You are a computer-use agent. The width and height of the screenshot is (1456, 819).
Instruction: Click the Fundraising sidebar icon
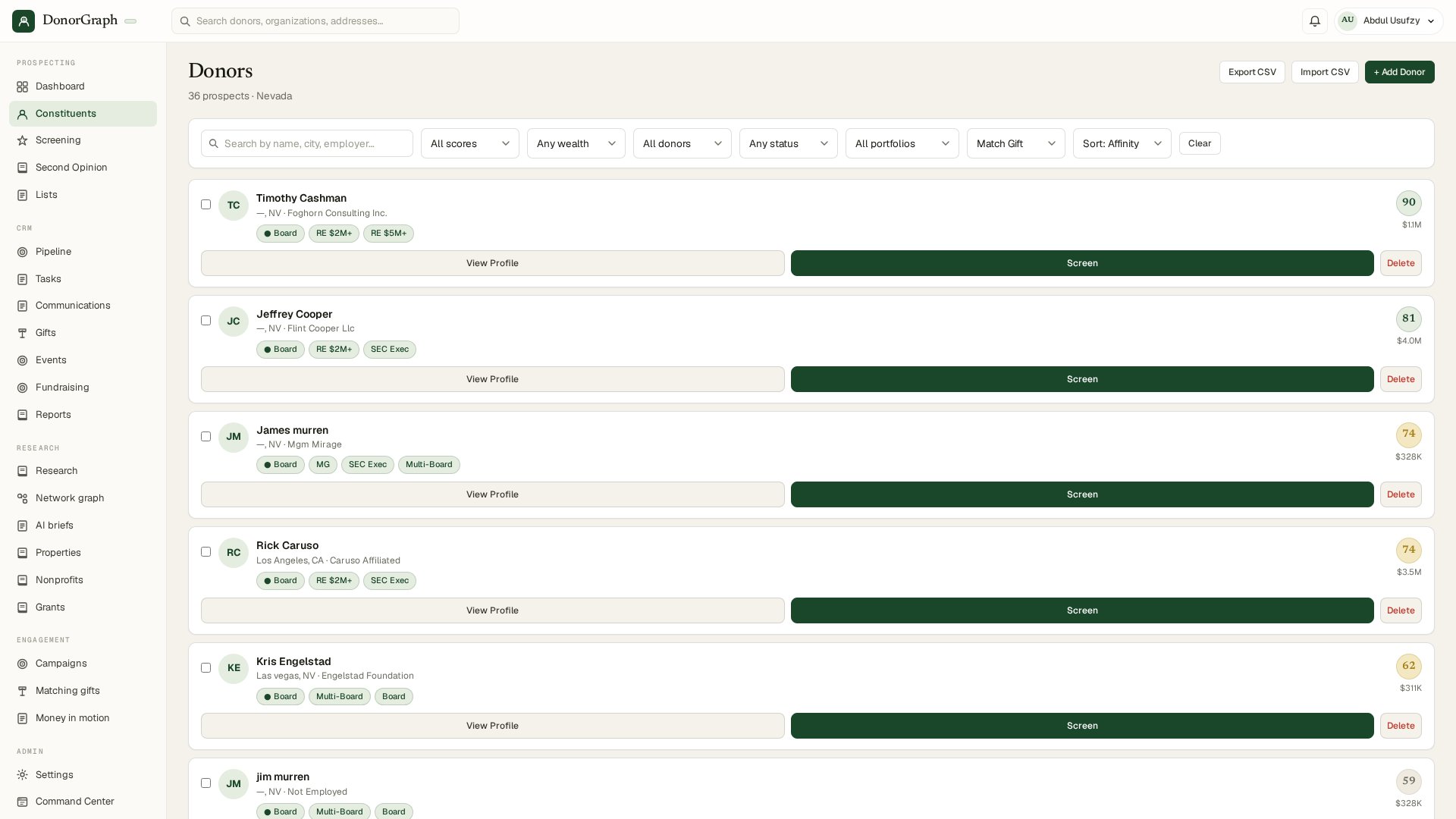23,388
